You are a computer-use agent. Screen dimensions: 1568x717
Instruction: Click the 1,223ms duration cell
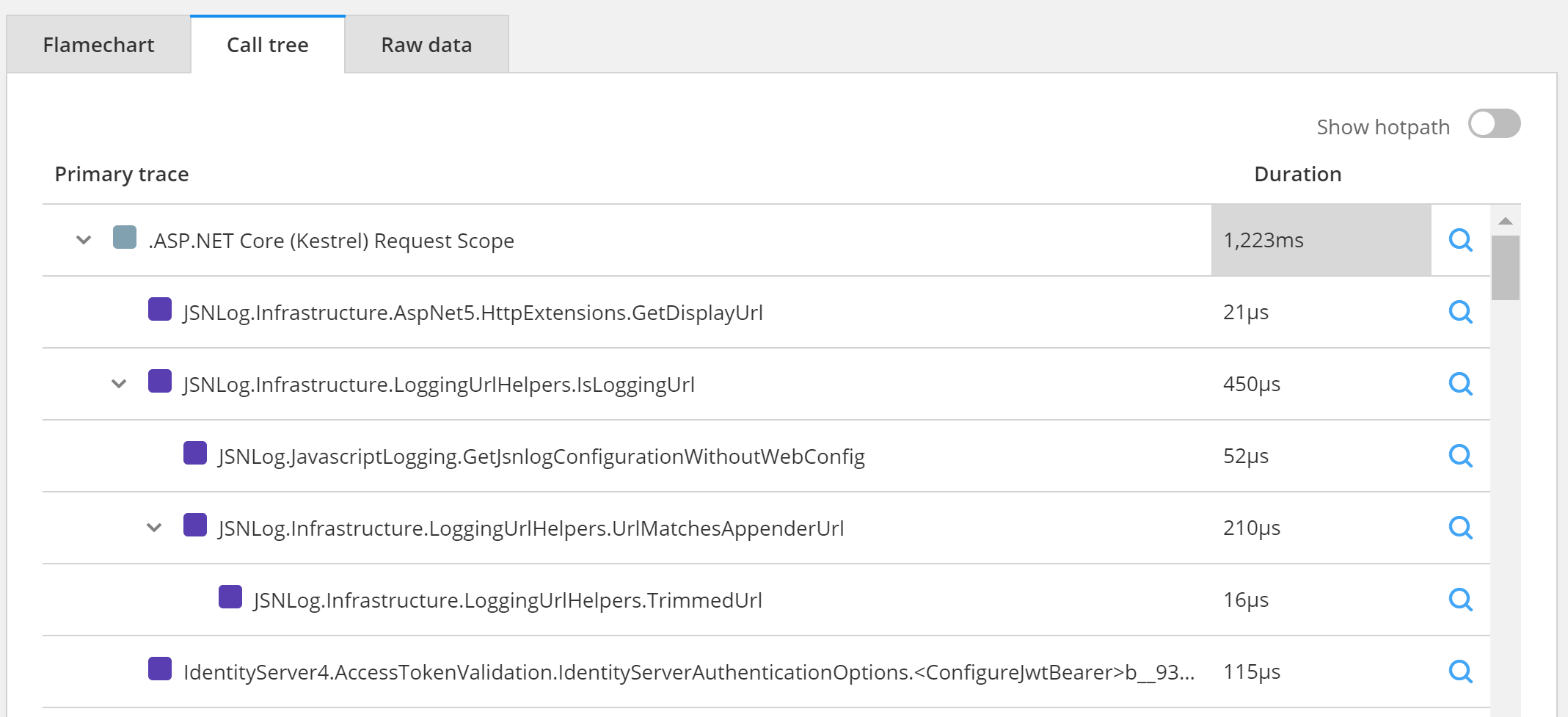point(1321,240)
